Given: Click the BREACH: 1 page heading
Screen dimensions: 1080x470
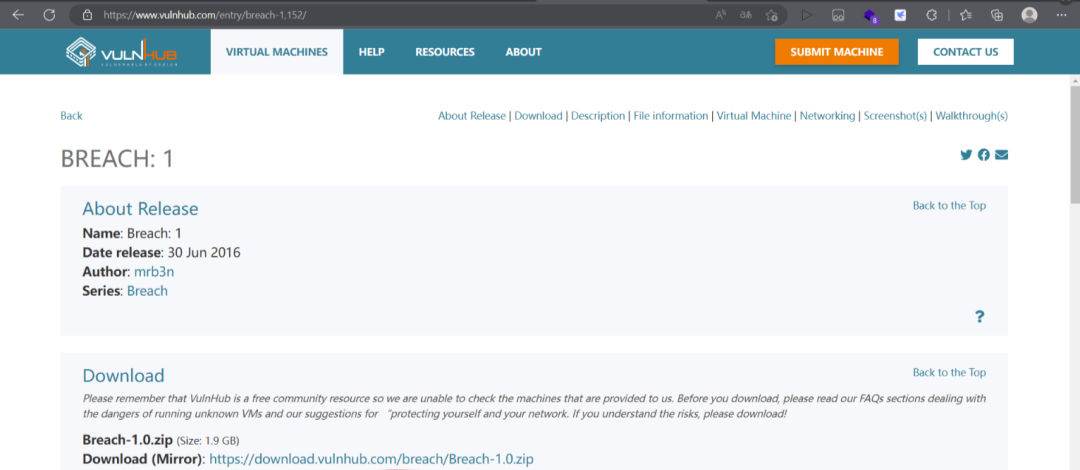Looking at the screenshot, I should 117,159.
